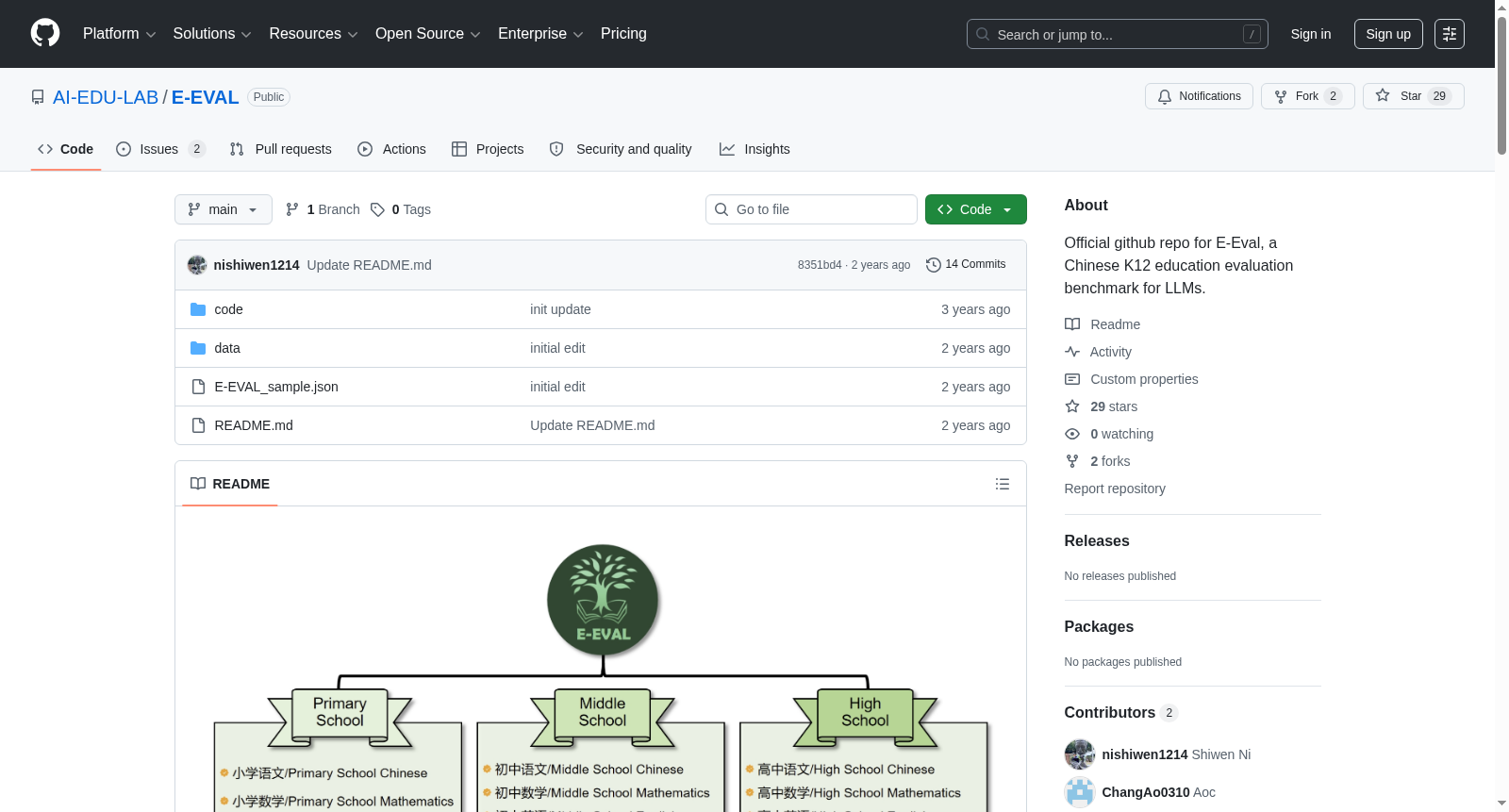Click nishiwen1214 avatar in commit row

pyautogui.click(x=197, y=265)
